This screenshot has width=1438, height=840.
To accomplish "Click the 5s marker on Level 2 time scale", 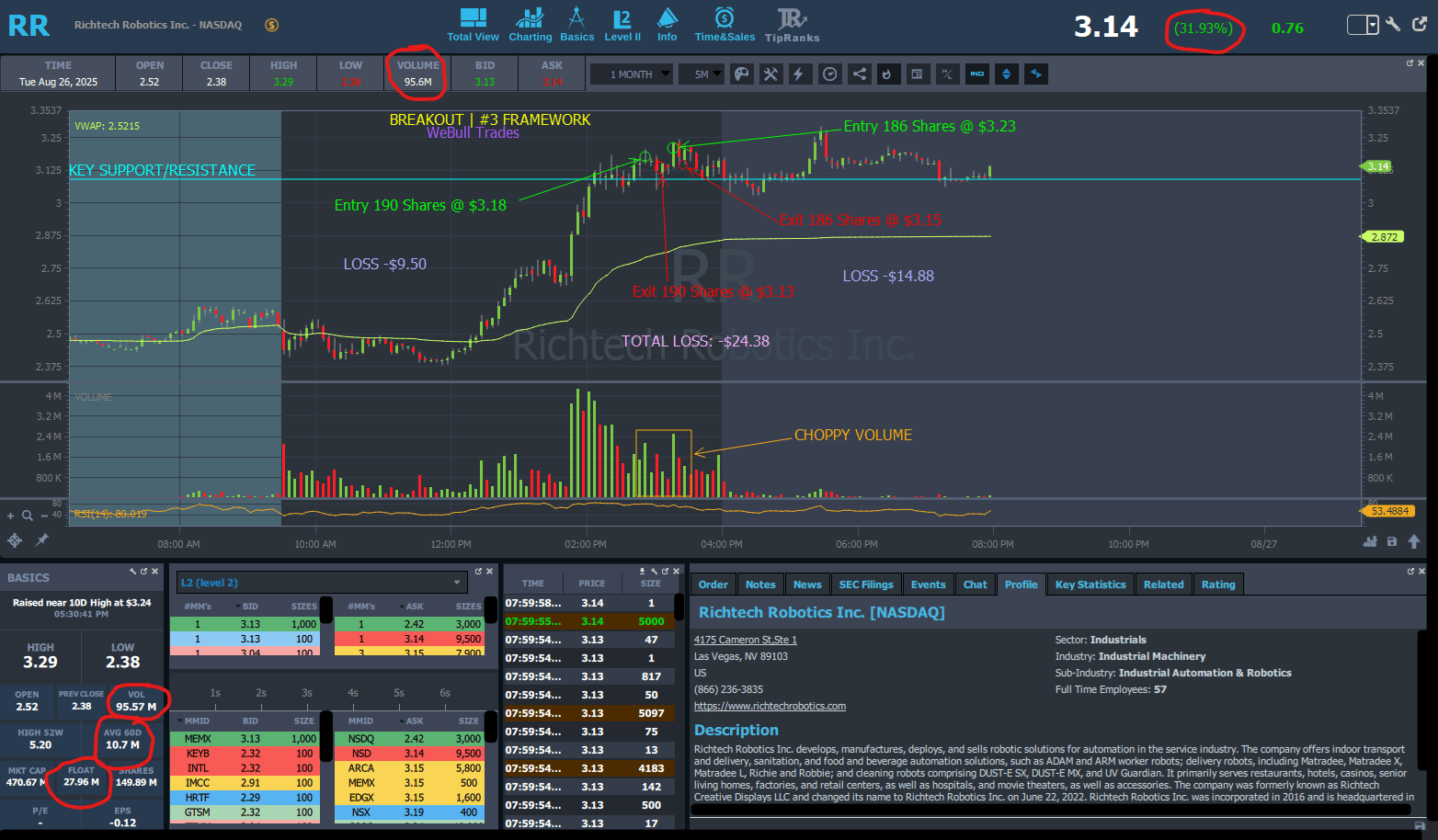I will pos(399,693).
